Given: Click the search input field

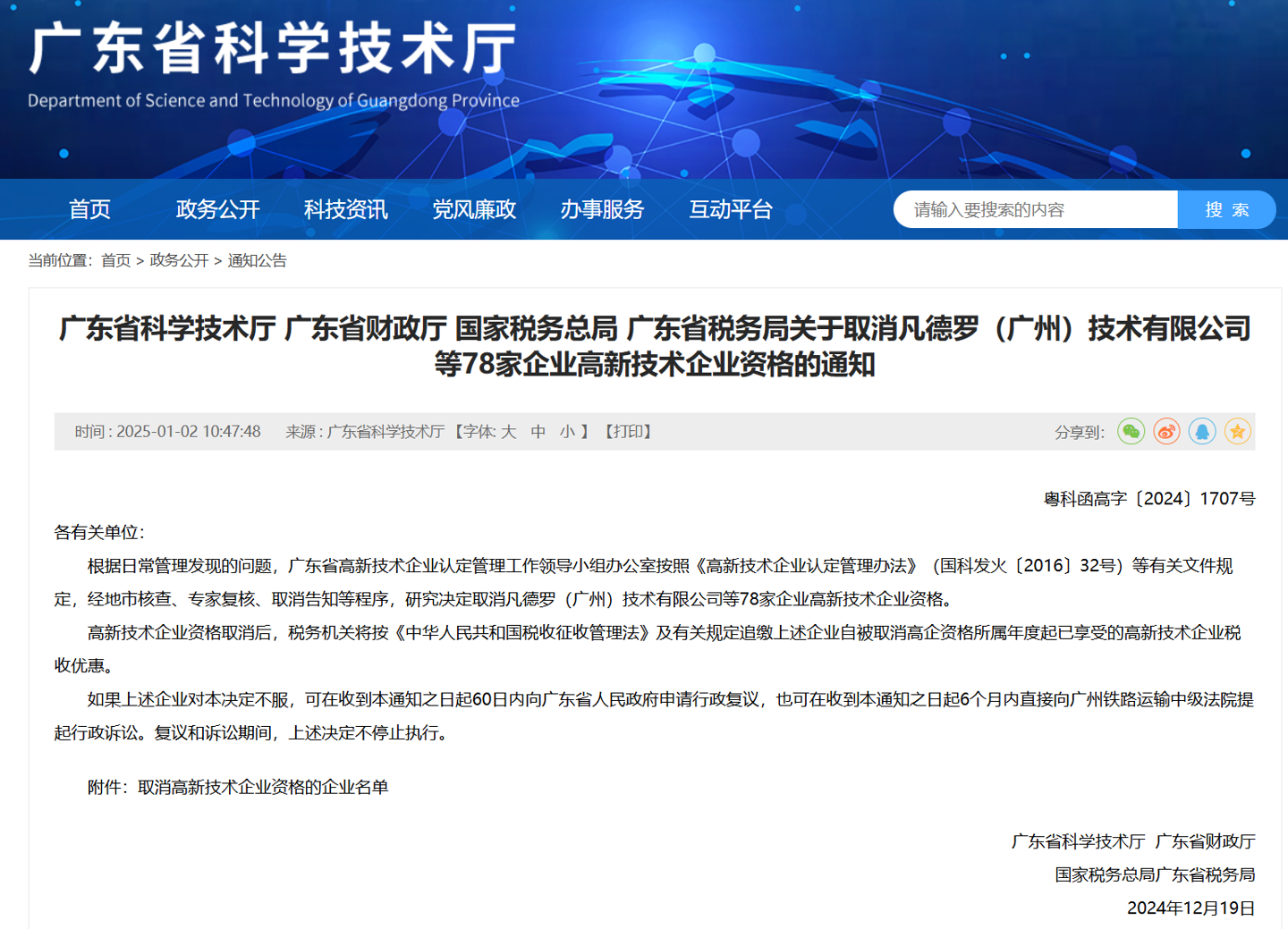Looking at the screenshot, I should pyautogui.click(x=1029, y=208).
